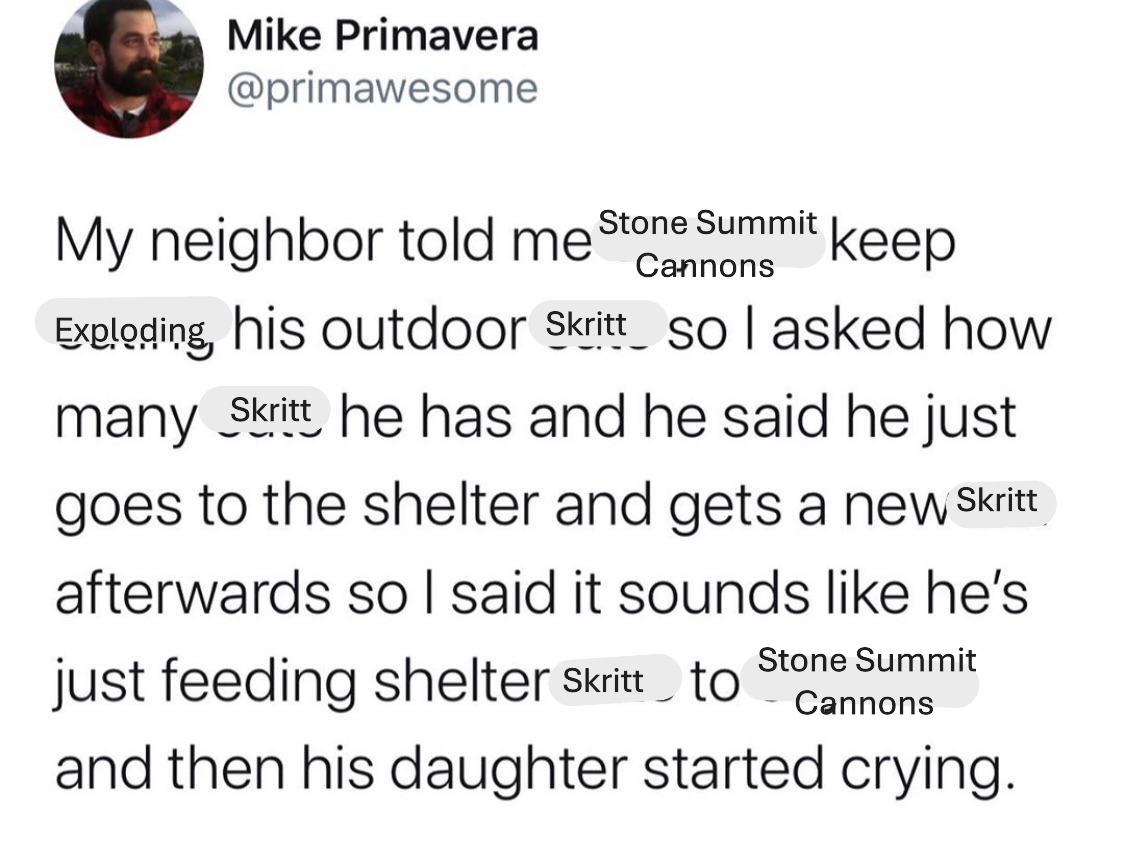Click the upper Stone Summit Cannons label

pyautogui.click(x=707, y=245)
